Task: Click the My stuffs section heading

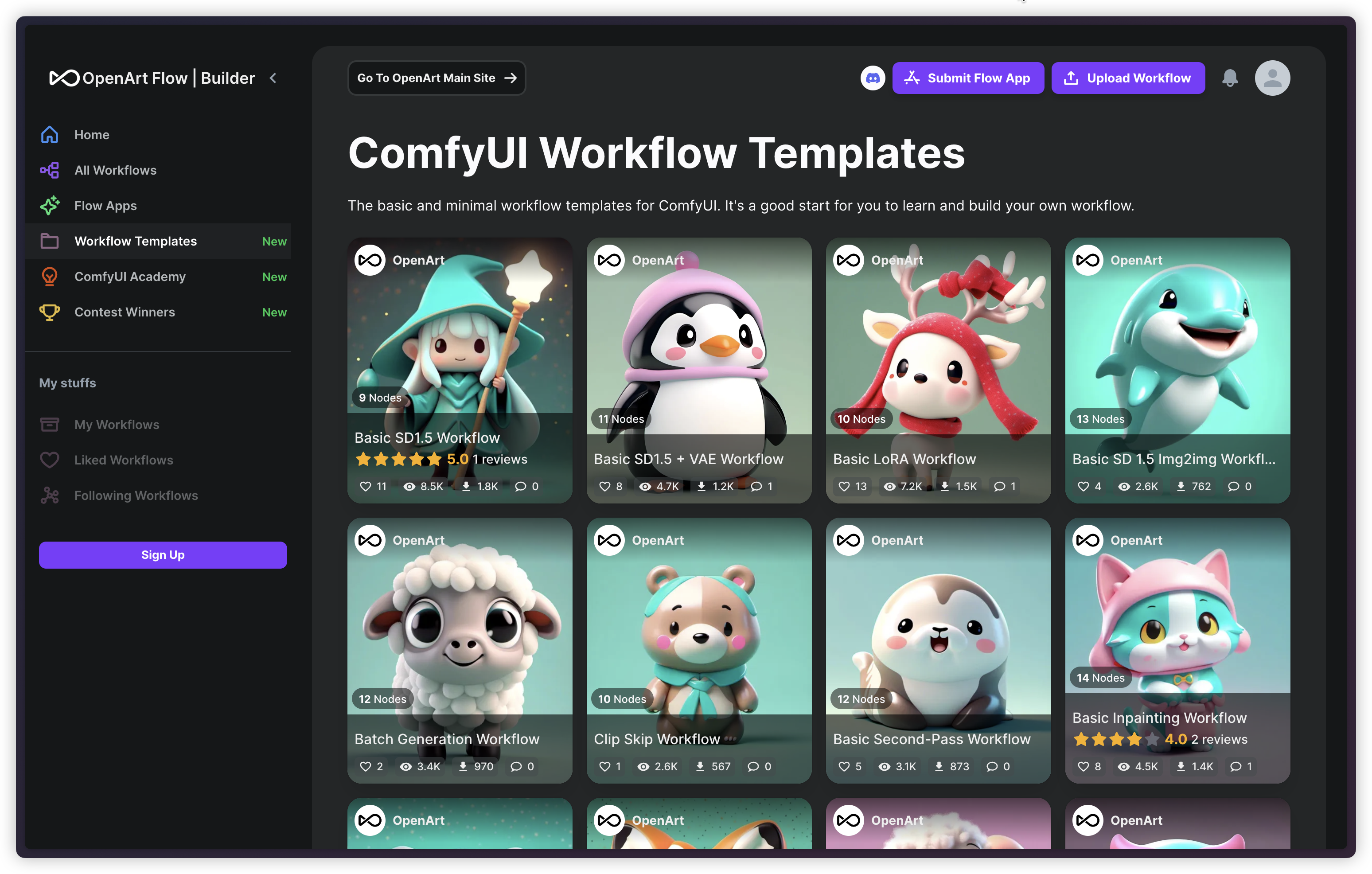Action: click(67, 383)
